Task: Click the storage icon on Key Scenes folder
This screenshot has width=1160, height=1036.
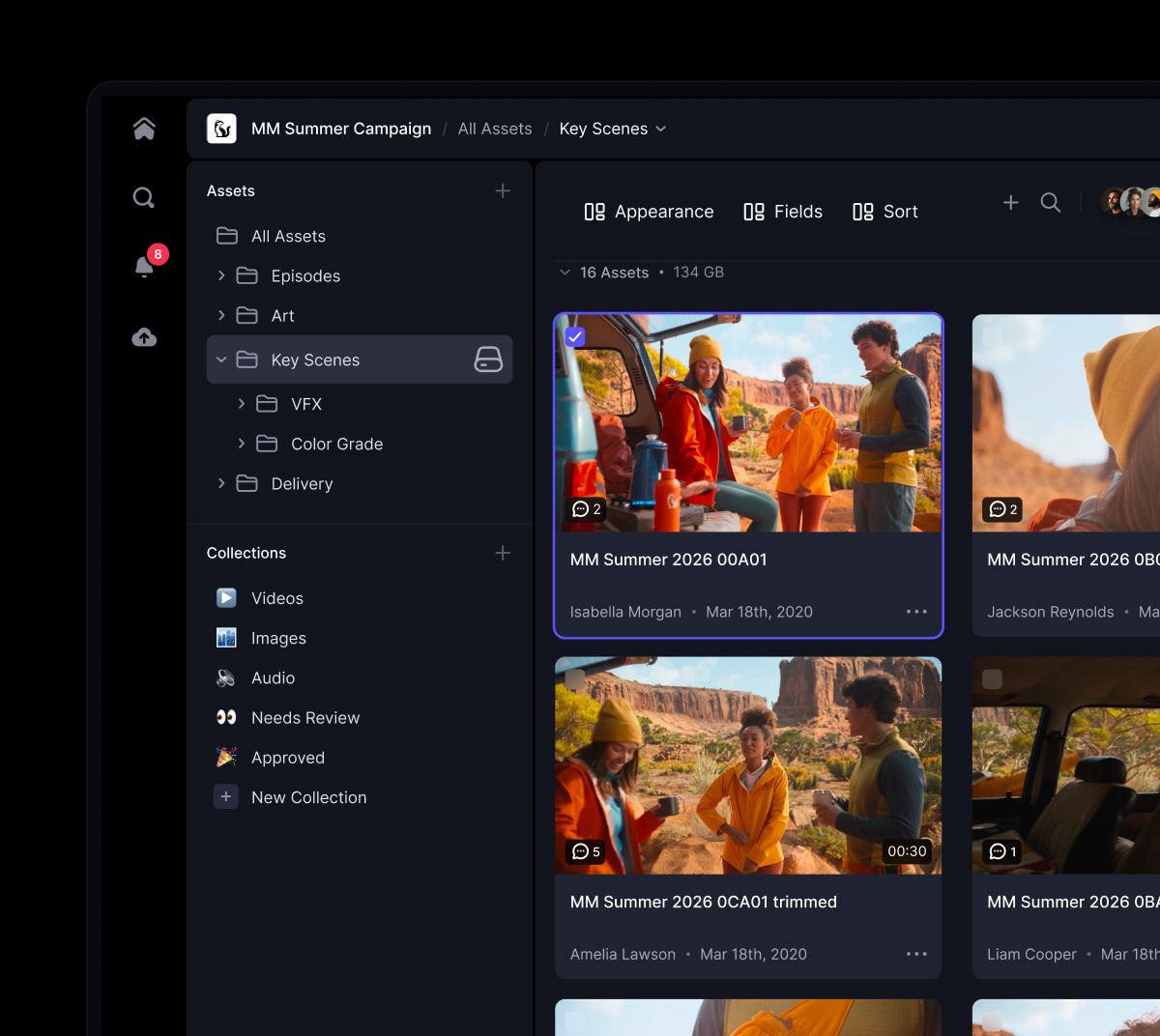Action: [490, 359]
